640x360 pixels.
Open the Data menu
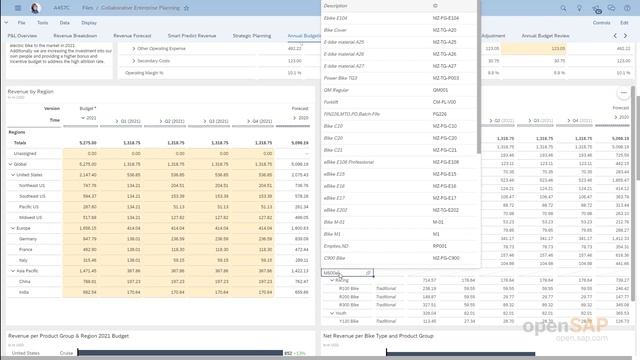tap(64, 23)
